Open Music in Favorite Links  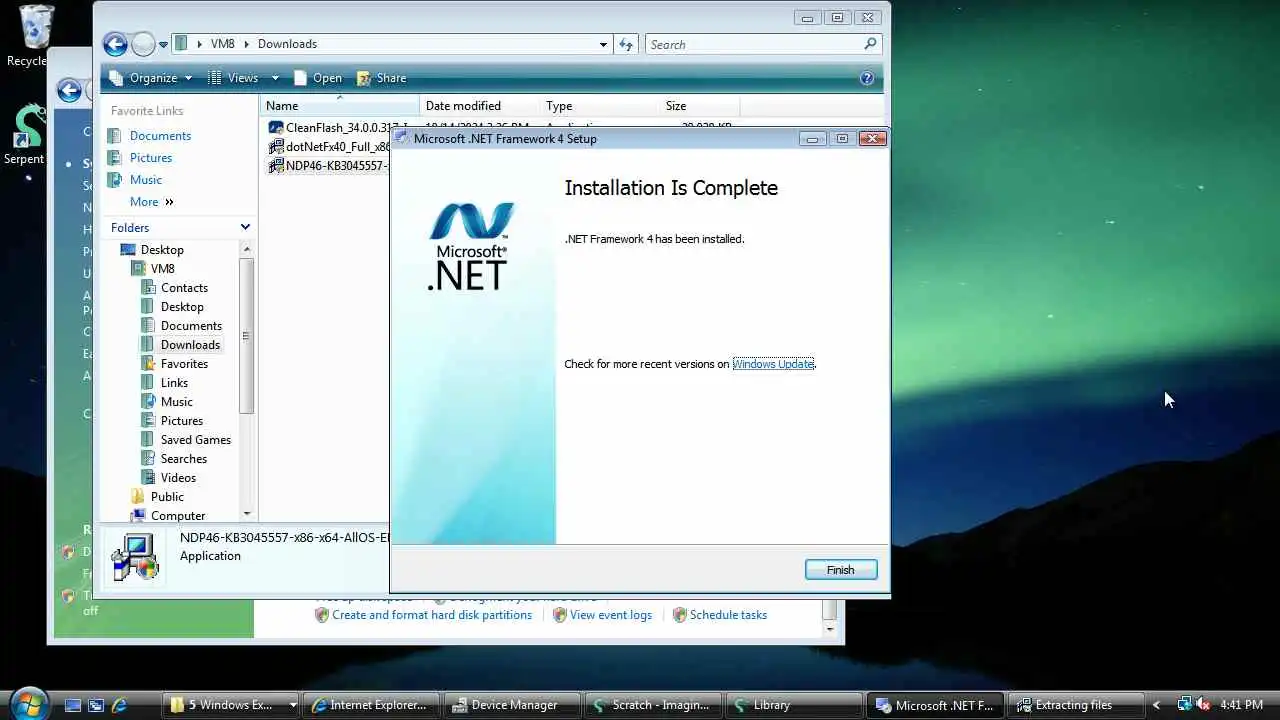[x=146, y=180]
